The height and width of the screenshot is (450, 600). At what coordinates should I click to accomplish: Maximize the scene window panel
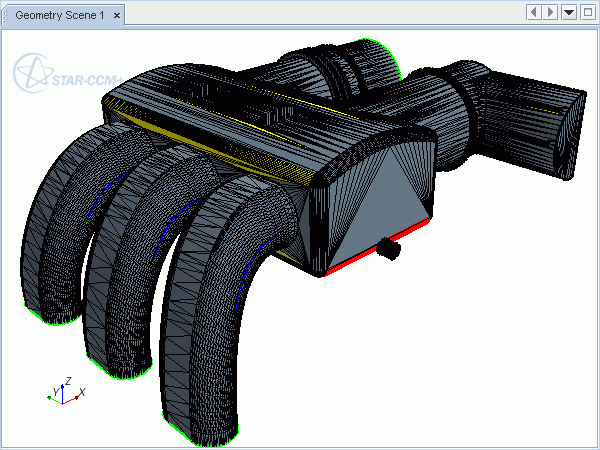point(587,12)
